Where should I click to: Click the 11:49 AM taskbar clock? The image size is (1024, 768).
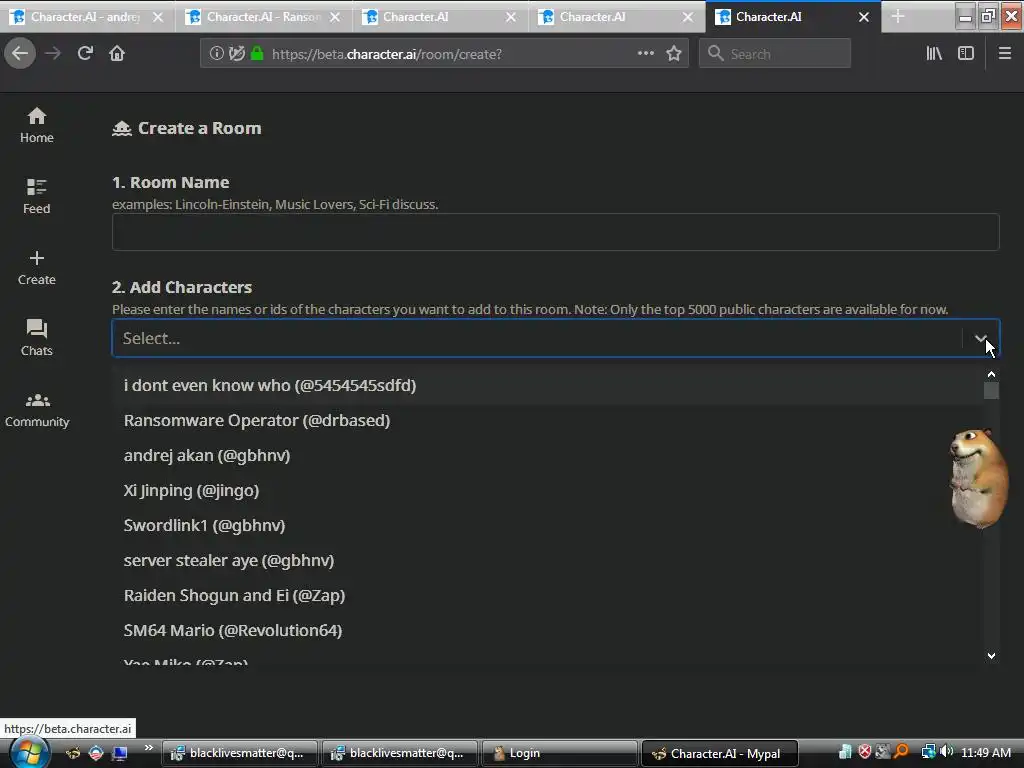(985, 753)
